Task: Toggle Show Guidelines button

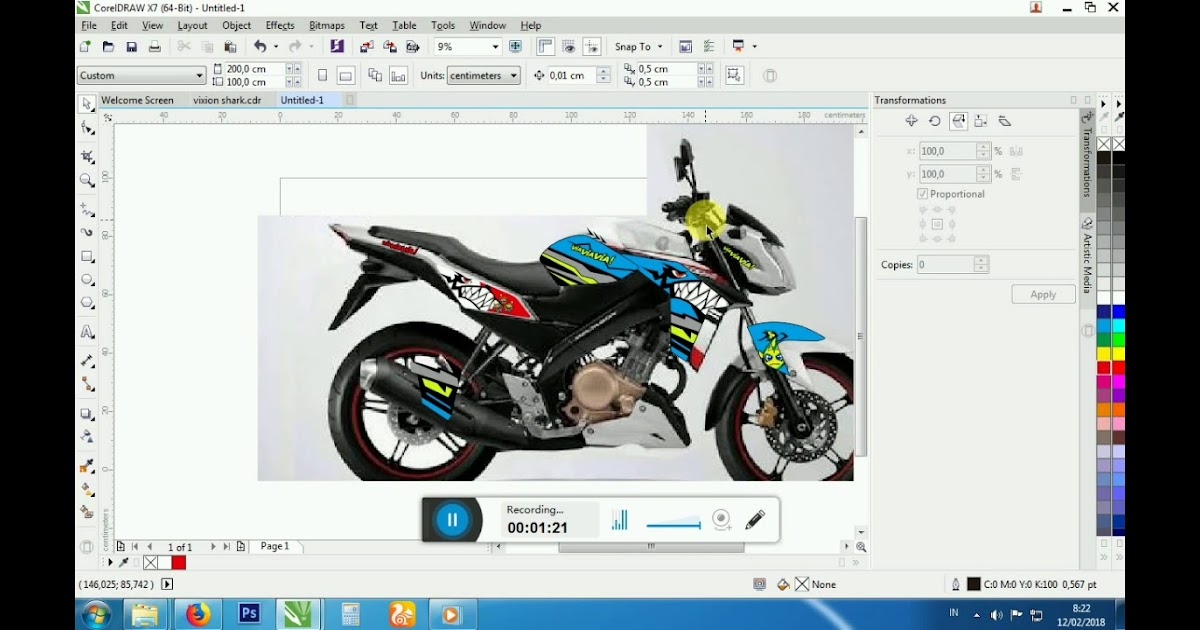Action: pyautogui.click(x=592, y=46)
